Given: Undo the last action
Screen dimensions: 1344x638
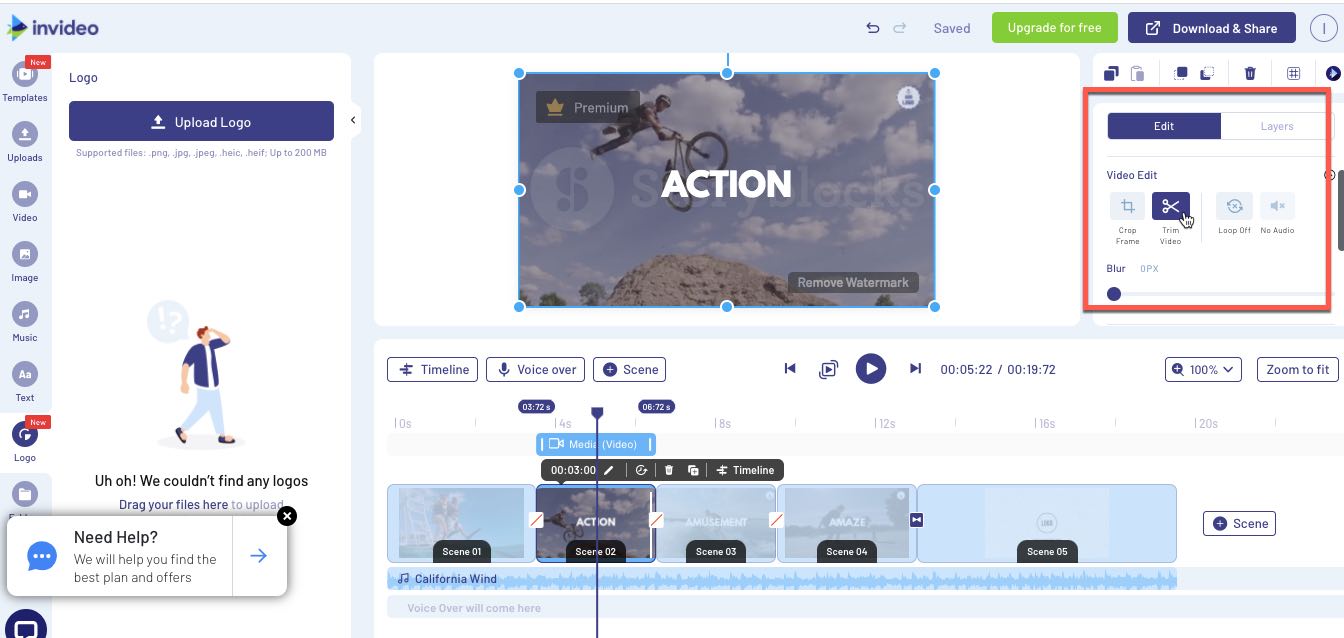Looking at the screenshot, I should pos(873,28).
